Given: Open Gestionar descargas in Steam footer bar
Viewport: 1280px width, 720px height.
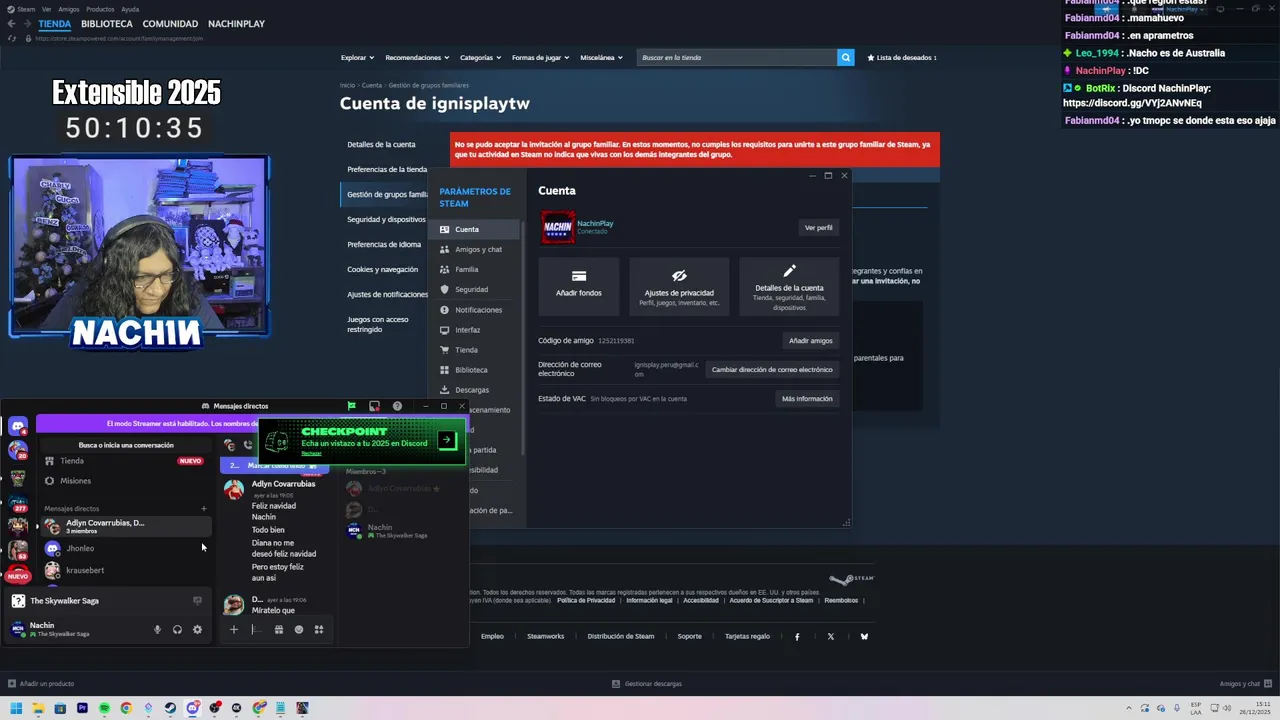Looking at the screenshot, I should point(647,684).
